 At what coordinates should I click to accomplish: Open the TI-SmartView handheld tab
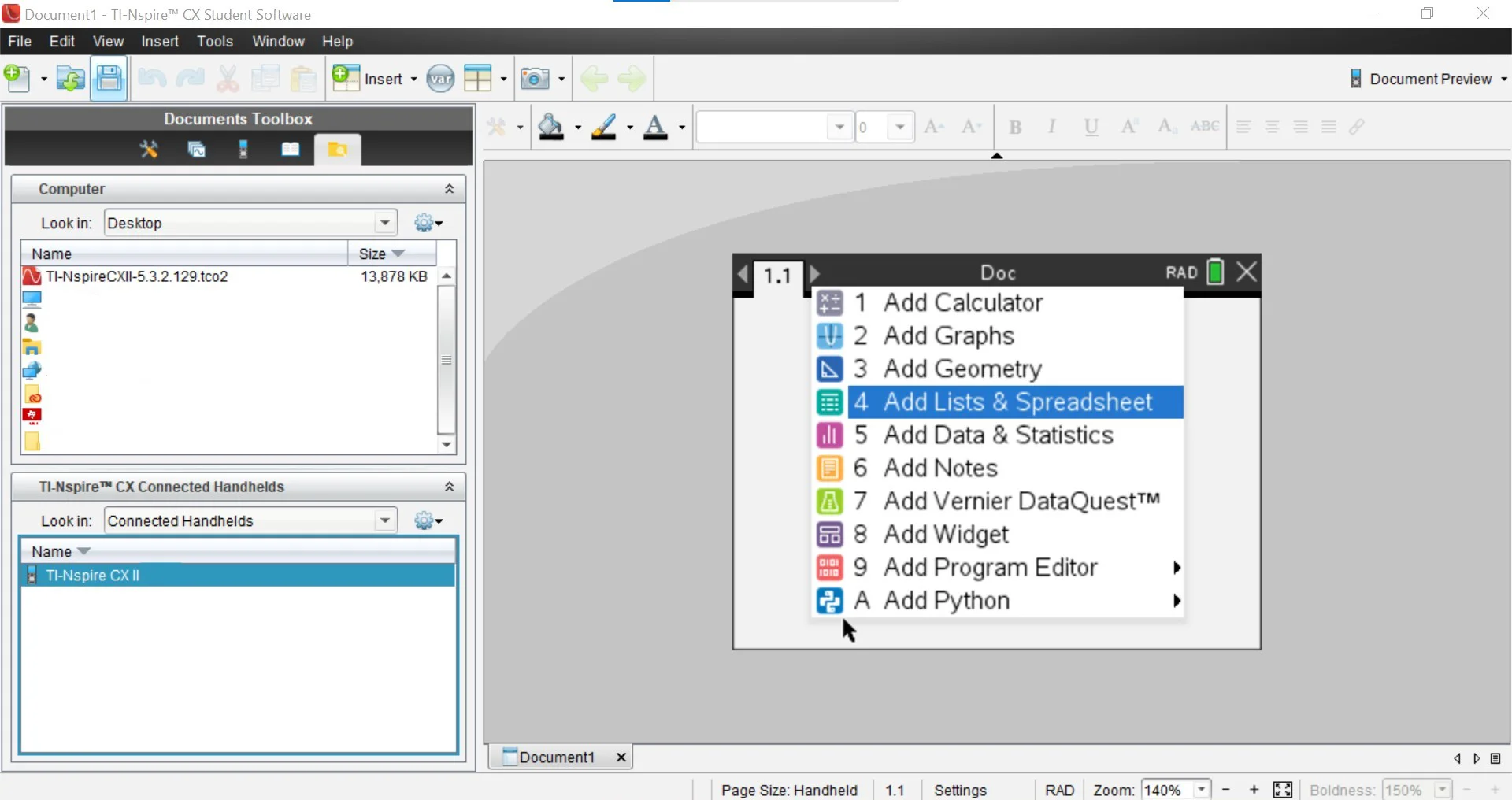(243, 150)
